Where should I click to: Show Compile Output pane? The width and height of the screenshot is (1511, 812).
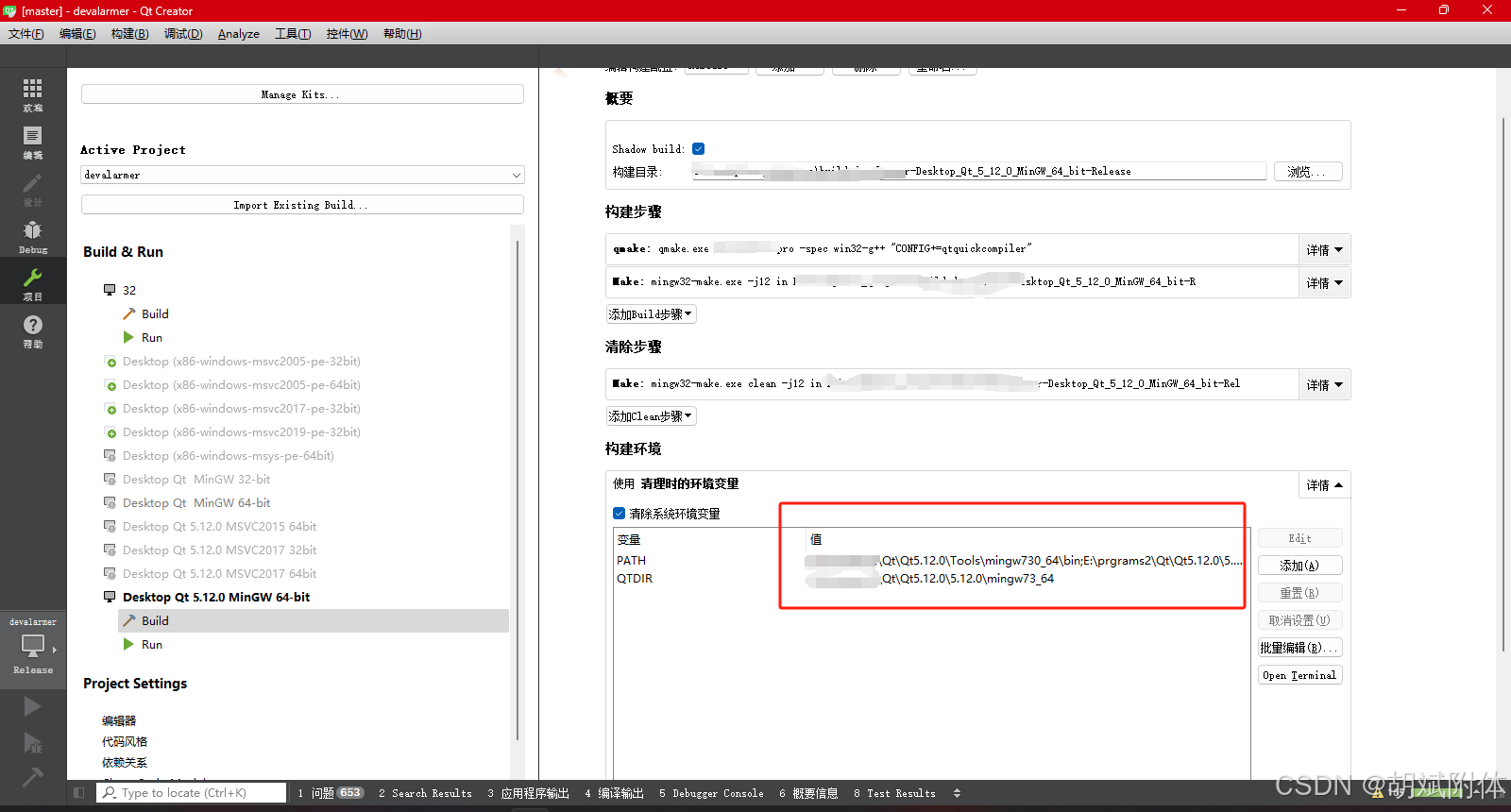pos(614,793)
